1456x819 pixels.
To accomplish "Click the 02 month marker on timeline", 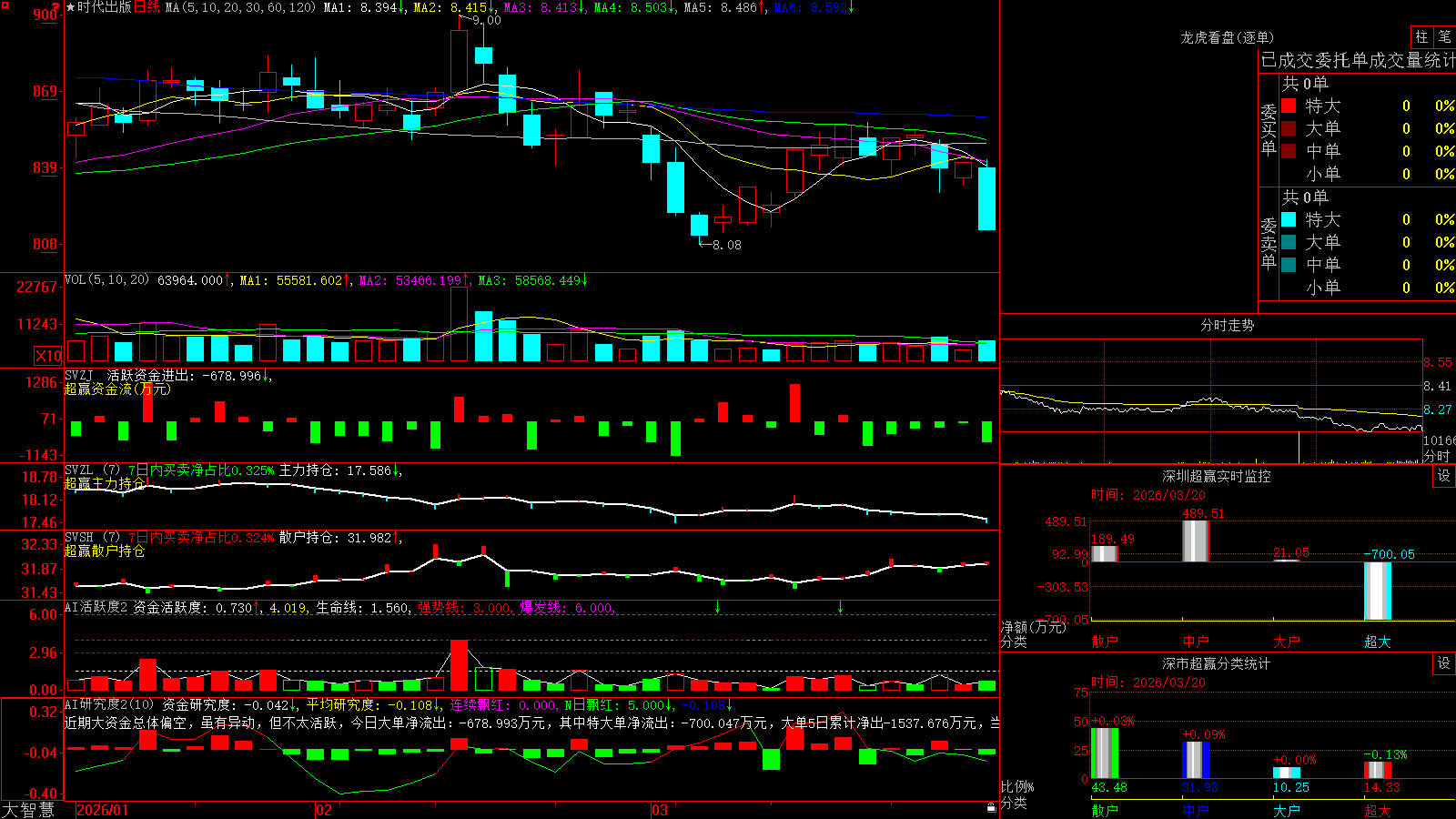I will (x=323, y=810).
